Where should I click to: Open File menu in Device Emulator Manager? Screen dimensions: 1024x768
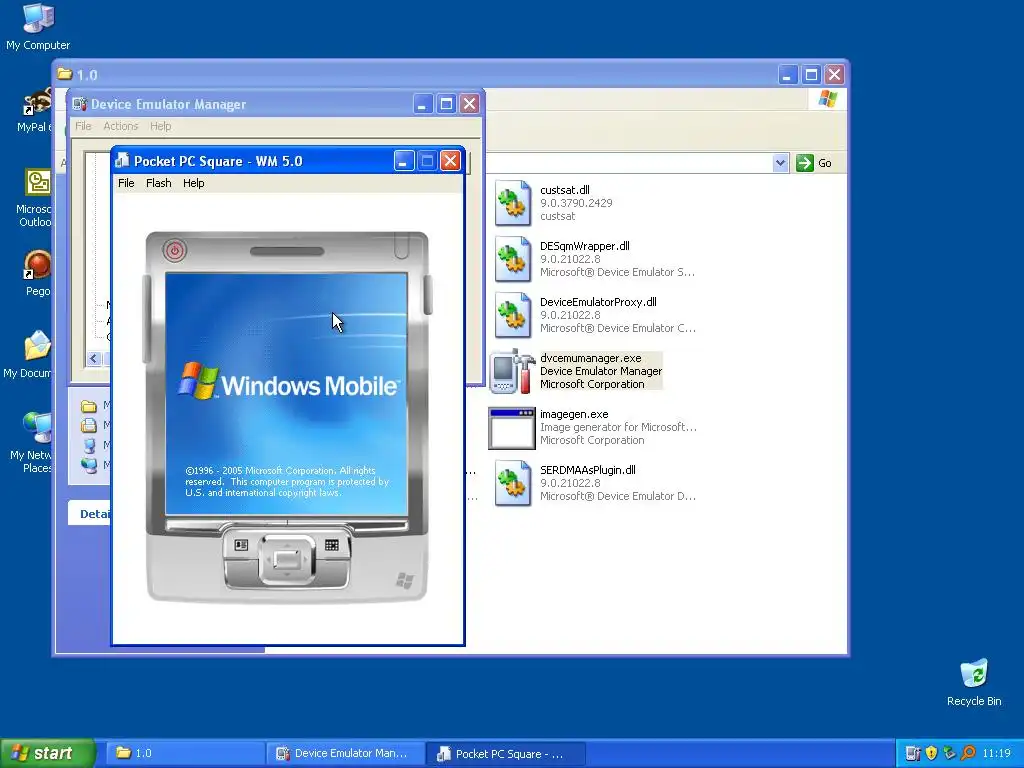(x=83, y=126)
